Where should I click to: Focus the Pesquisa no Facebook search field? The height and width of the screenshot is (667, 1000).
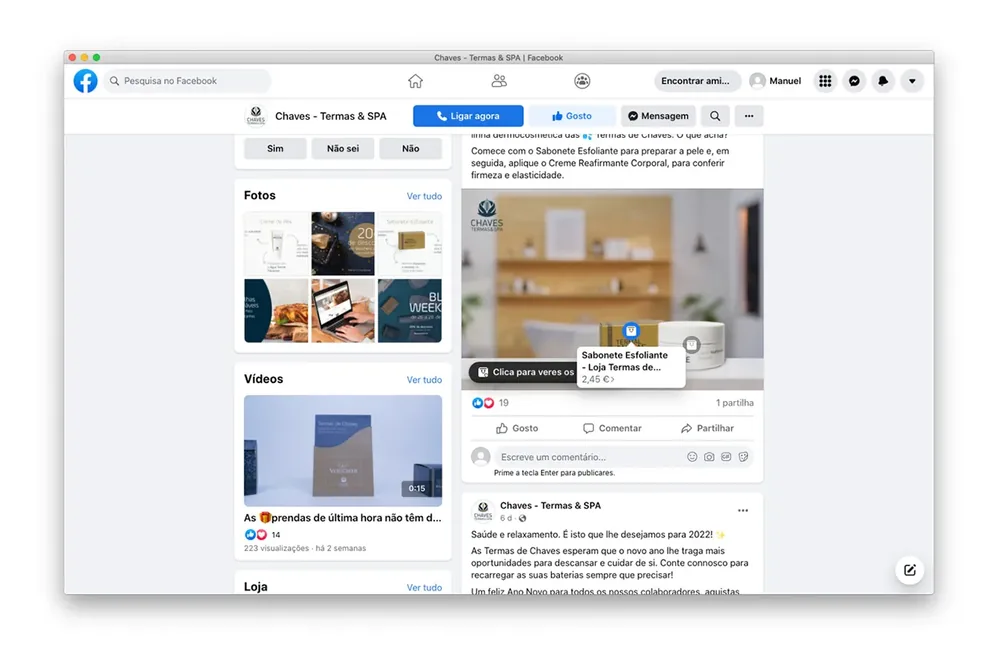pyautogui.click(x=187, y=81)
